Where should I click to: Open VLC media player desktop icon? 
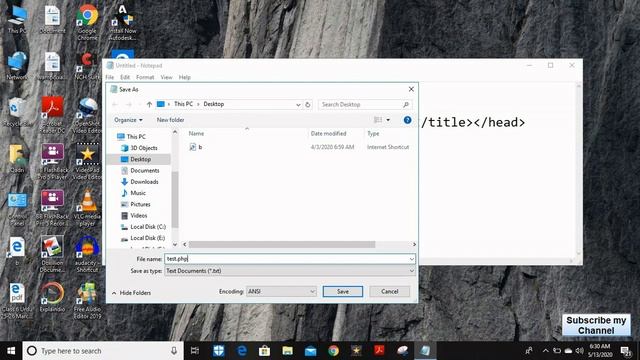pyautogui.click(x=87, y=207)
